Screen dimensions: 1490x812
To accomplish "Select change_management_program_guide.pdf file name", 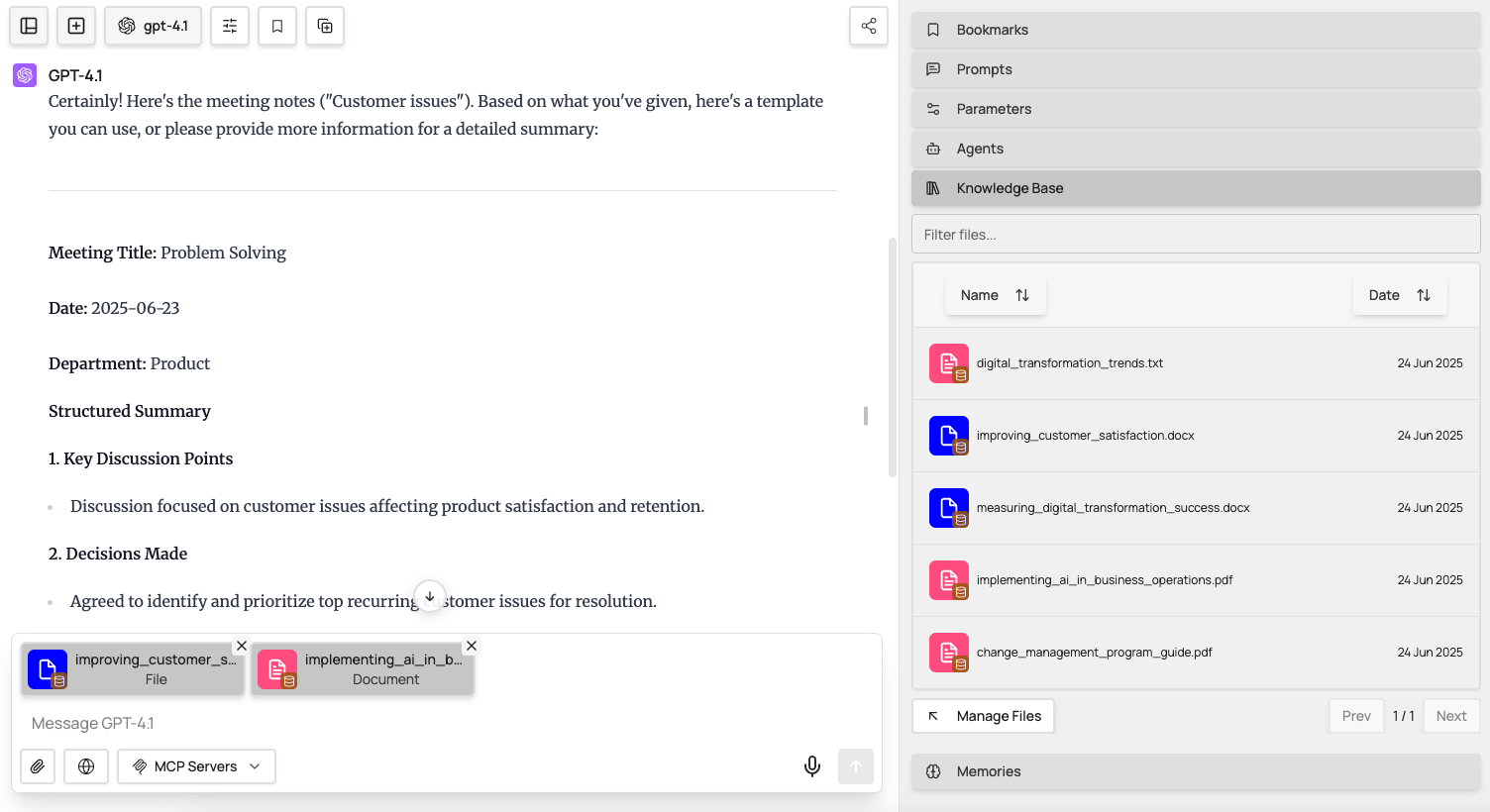I will pyautogui.click(x=1095, y=653).
